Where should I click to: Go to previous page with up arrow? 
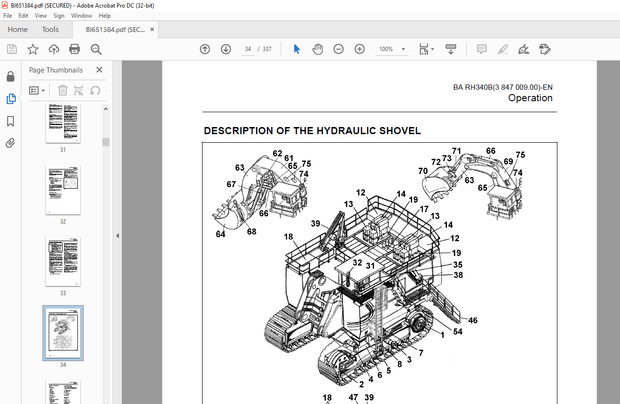(x=205, y=49)
